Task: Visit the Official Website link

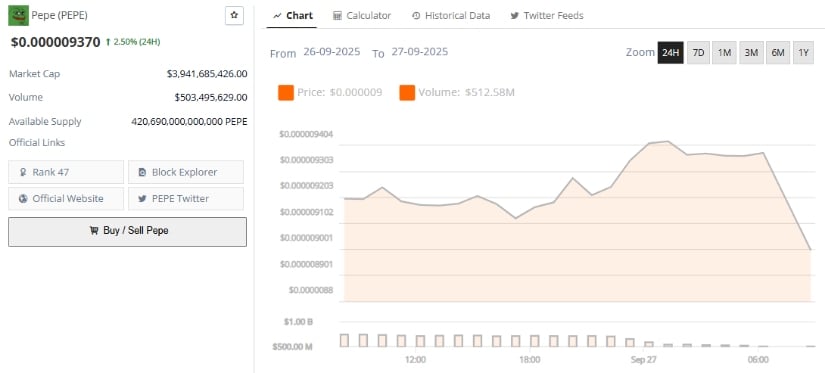Action: (x=66, y=199)
